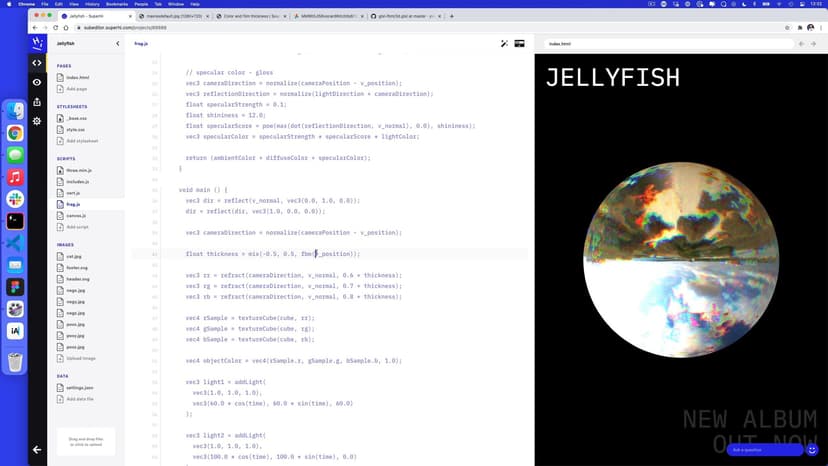Open the code editor view in sidebar
The height and width of the screenshot is (466, 828).
coord(37,63)
